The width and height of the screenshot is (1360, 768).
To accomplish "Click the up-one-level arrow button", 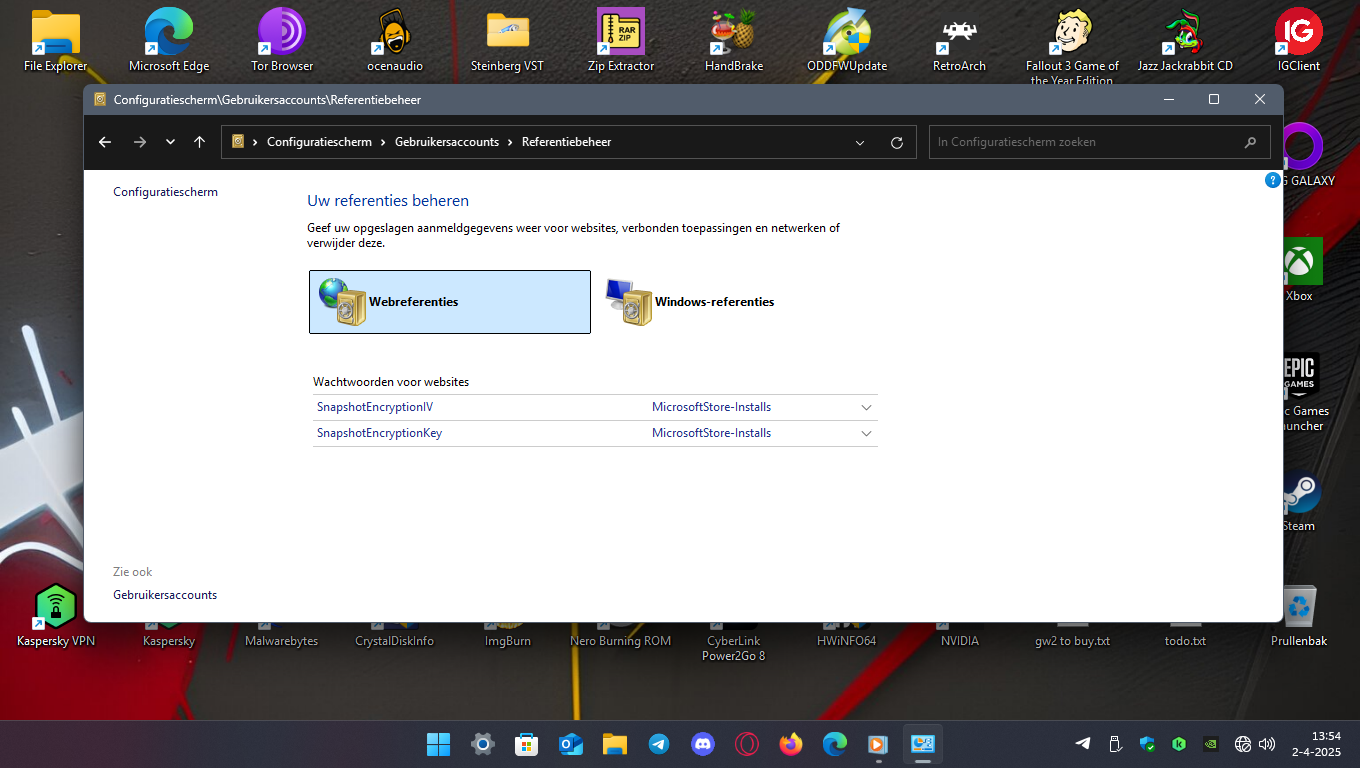I will [x=199, y=142].
